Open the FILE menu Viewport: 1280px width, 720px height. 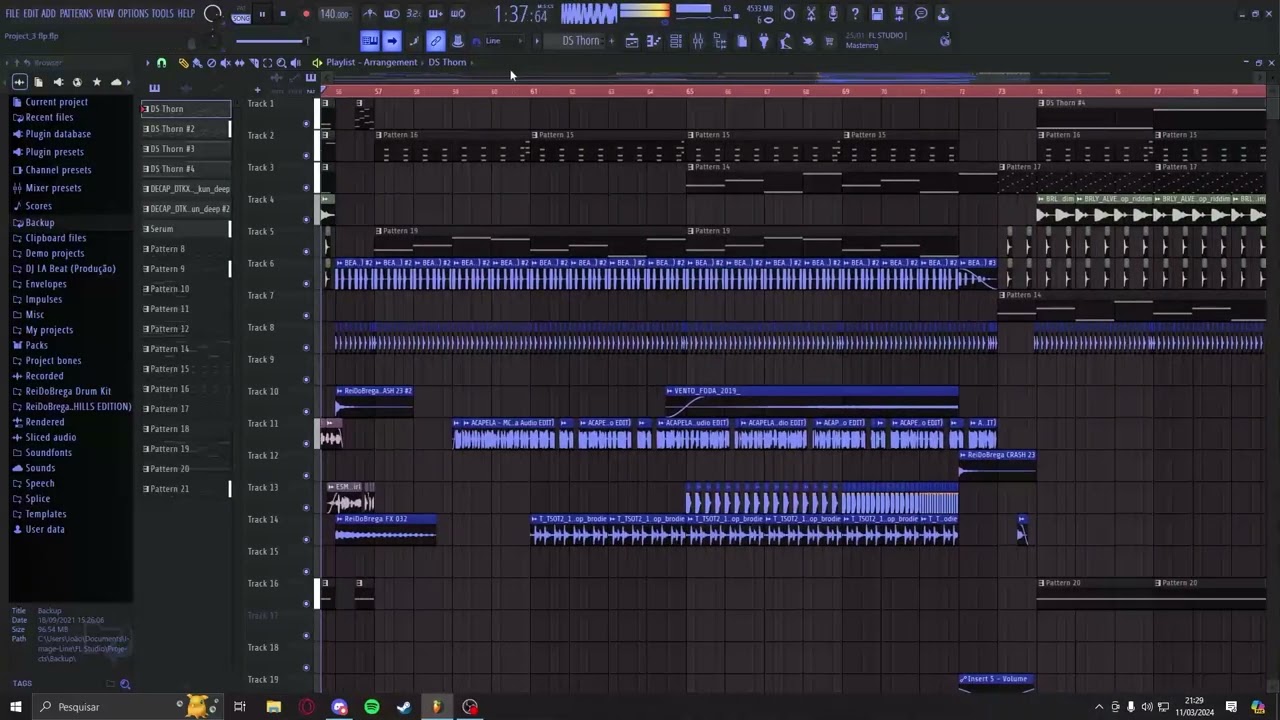(x=12, y=14)
